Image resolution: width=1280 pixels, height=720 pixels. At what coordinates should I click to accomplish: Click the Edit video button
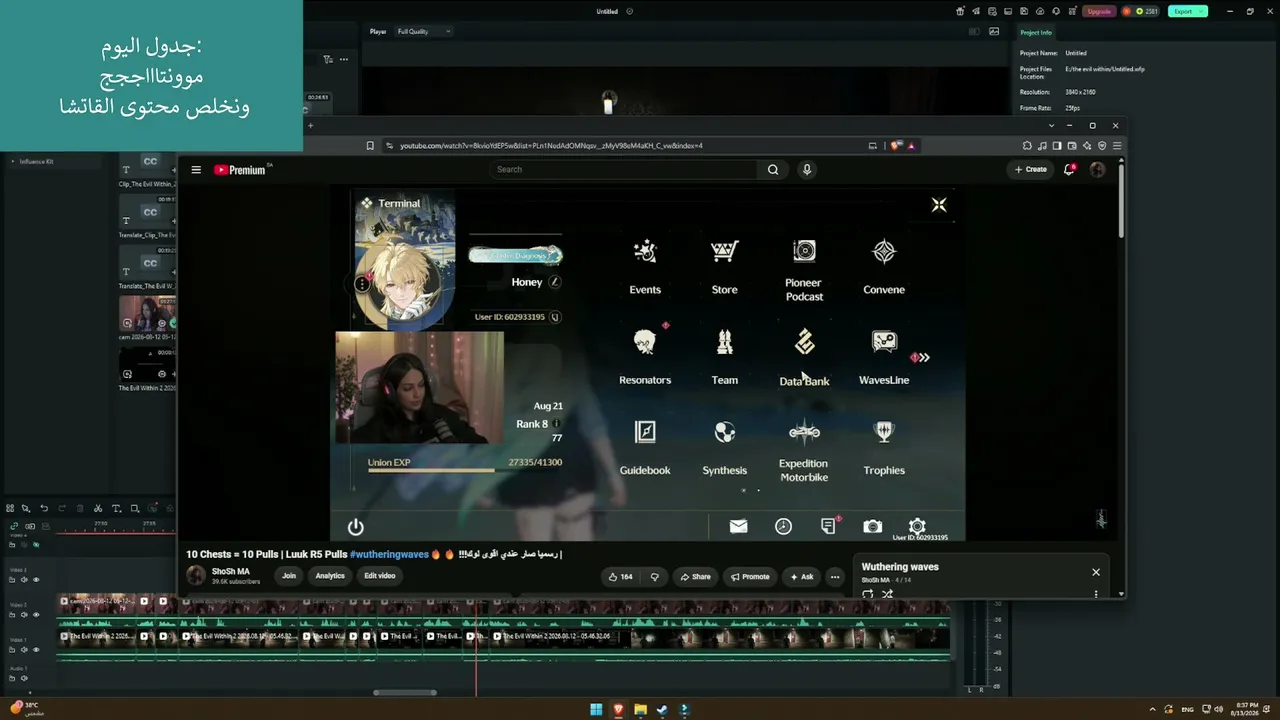pos(380,576)
